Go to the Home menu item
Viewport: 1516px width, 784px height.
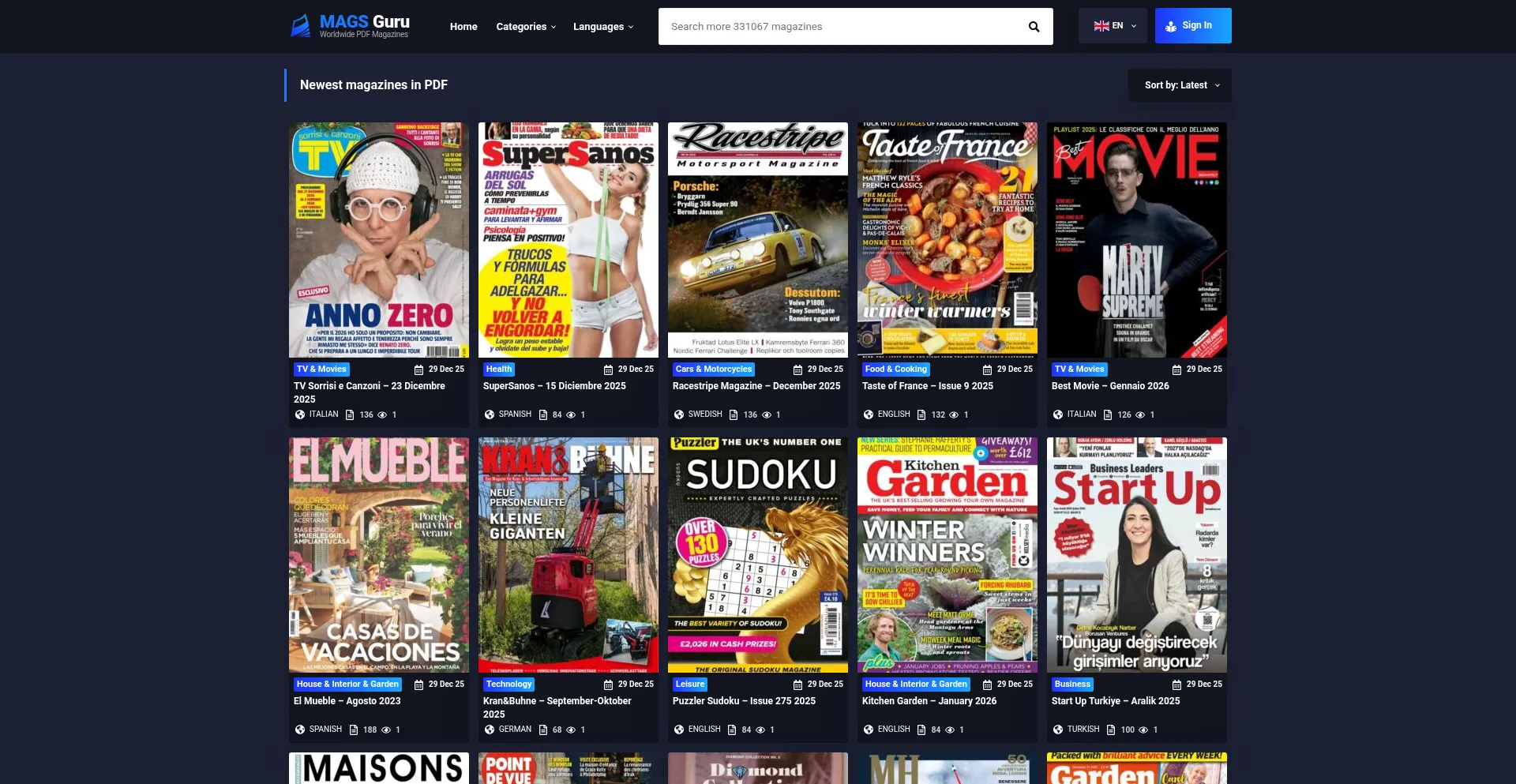pos(463,27)
